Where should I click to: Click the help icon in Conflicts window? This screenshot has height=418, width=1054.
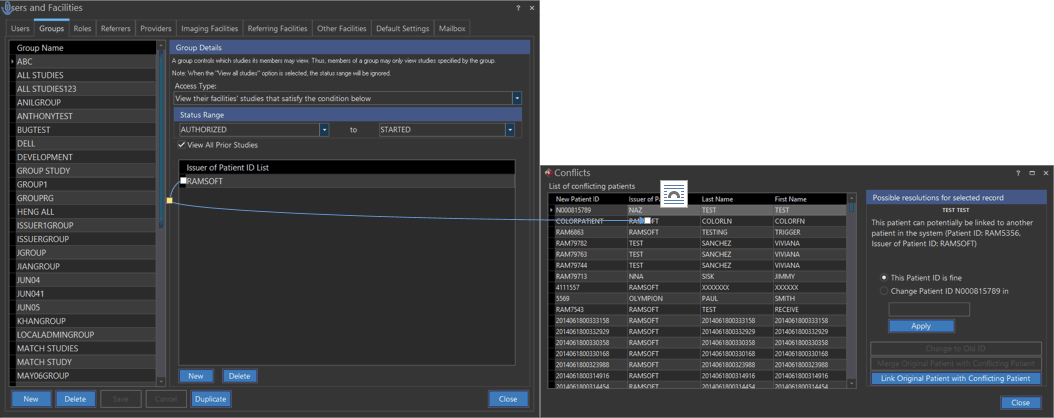click(1018, 173)
